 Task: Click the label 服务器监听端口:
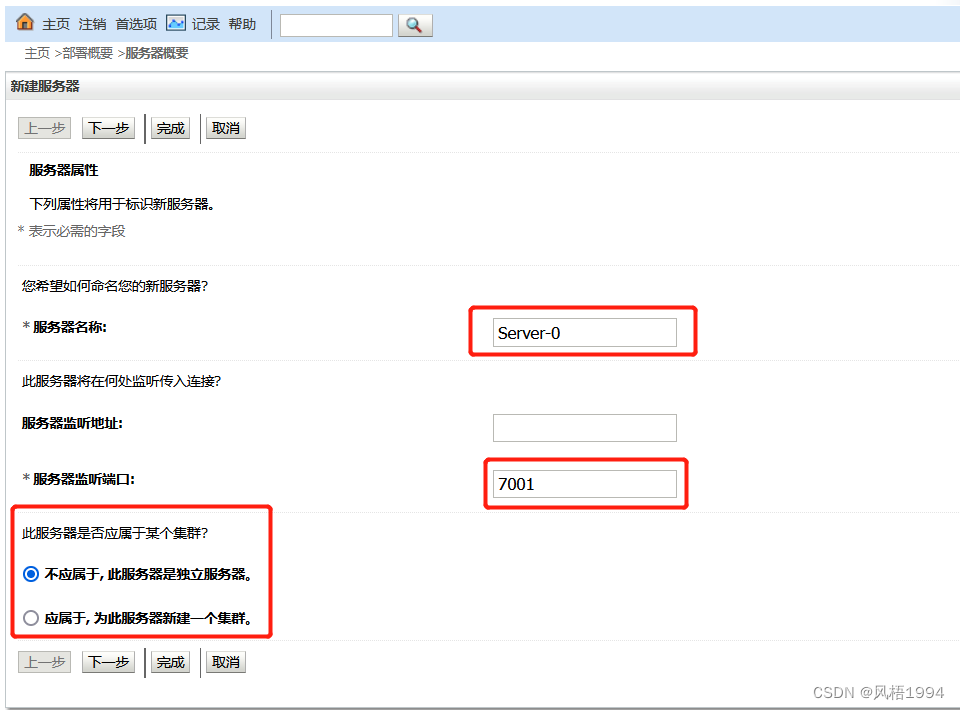pyautogui.click(x=84, y=479)
